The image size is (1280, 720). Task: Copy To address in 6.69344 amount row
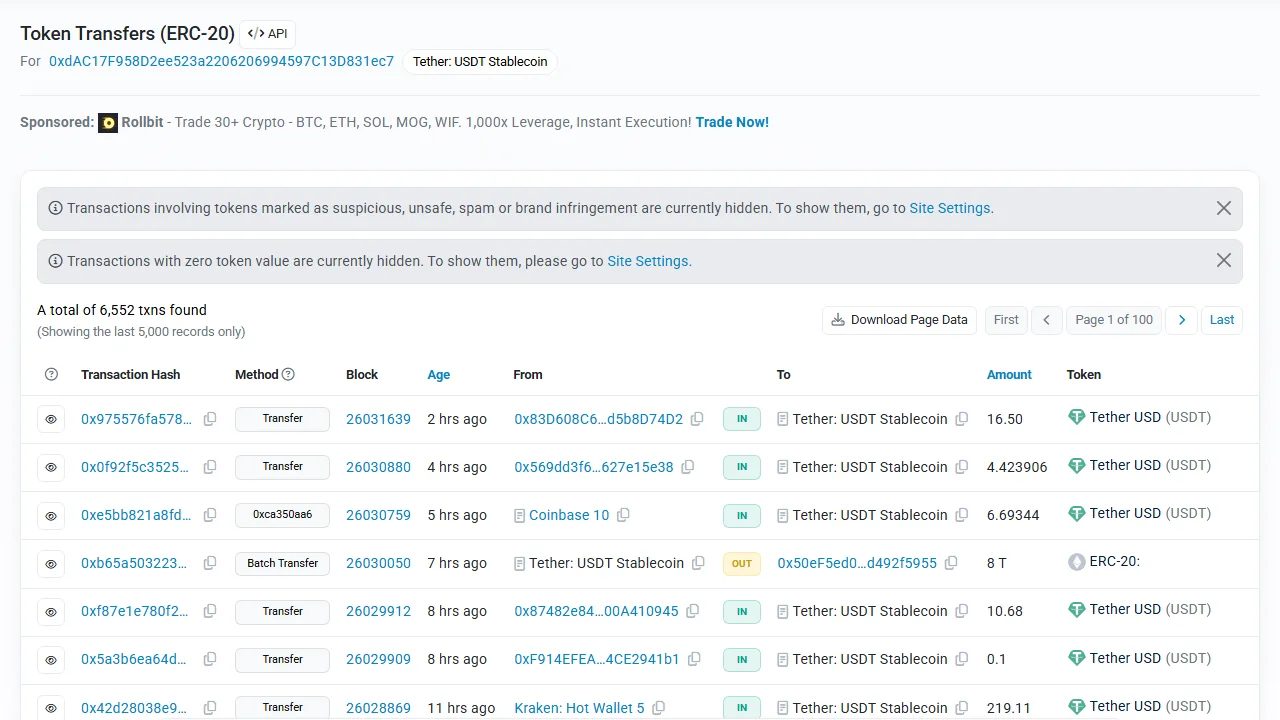tap(962, 515)
